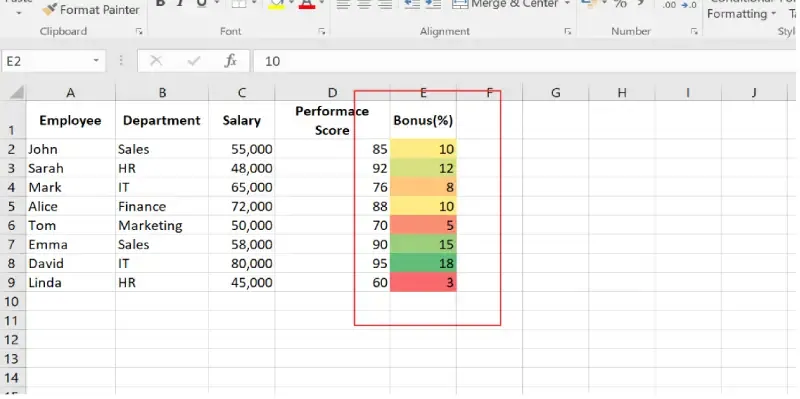Select the red bonus cell 3
The image size is (800, 399).
(423, 283)
